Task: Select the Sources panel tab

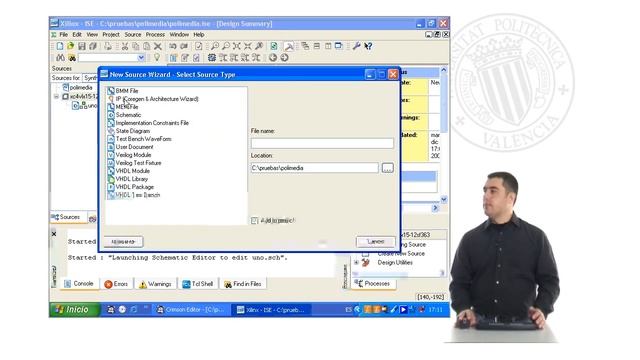Action: tap(67, 217)
